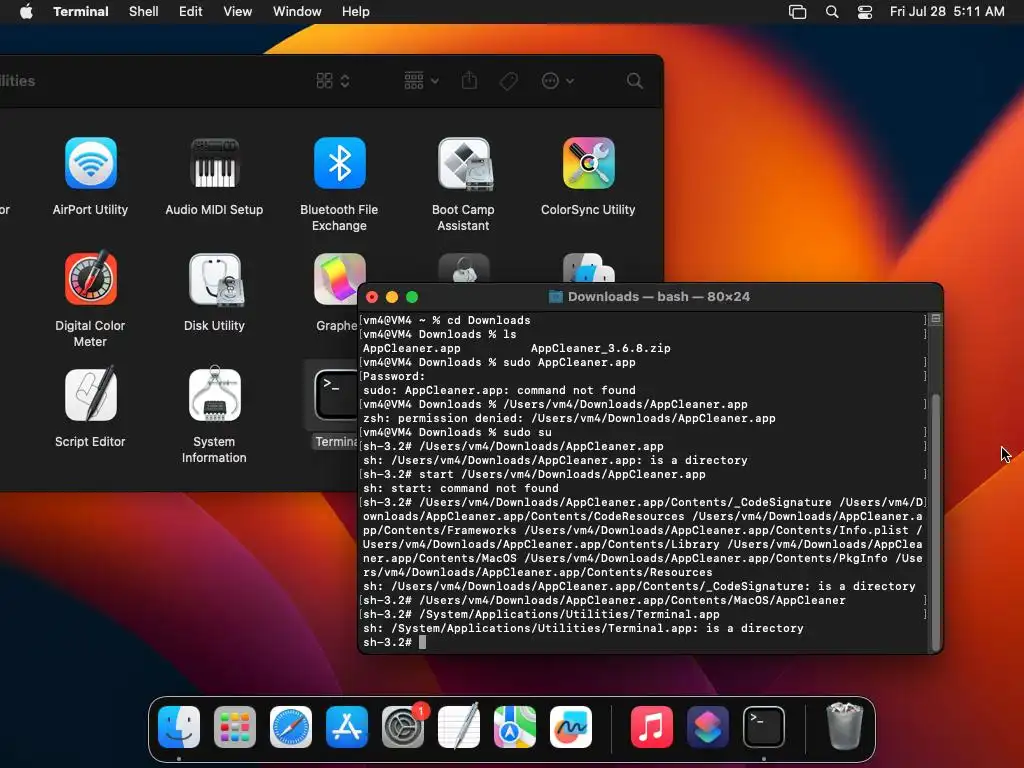Open Control Center in menu bar
Image resolution: width=1024 pixels, height=768 pixels.
tap(865, 12)
